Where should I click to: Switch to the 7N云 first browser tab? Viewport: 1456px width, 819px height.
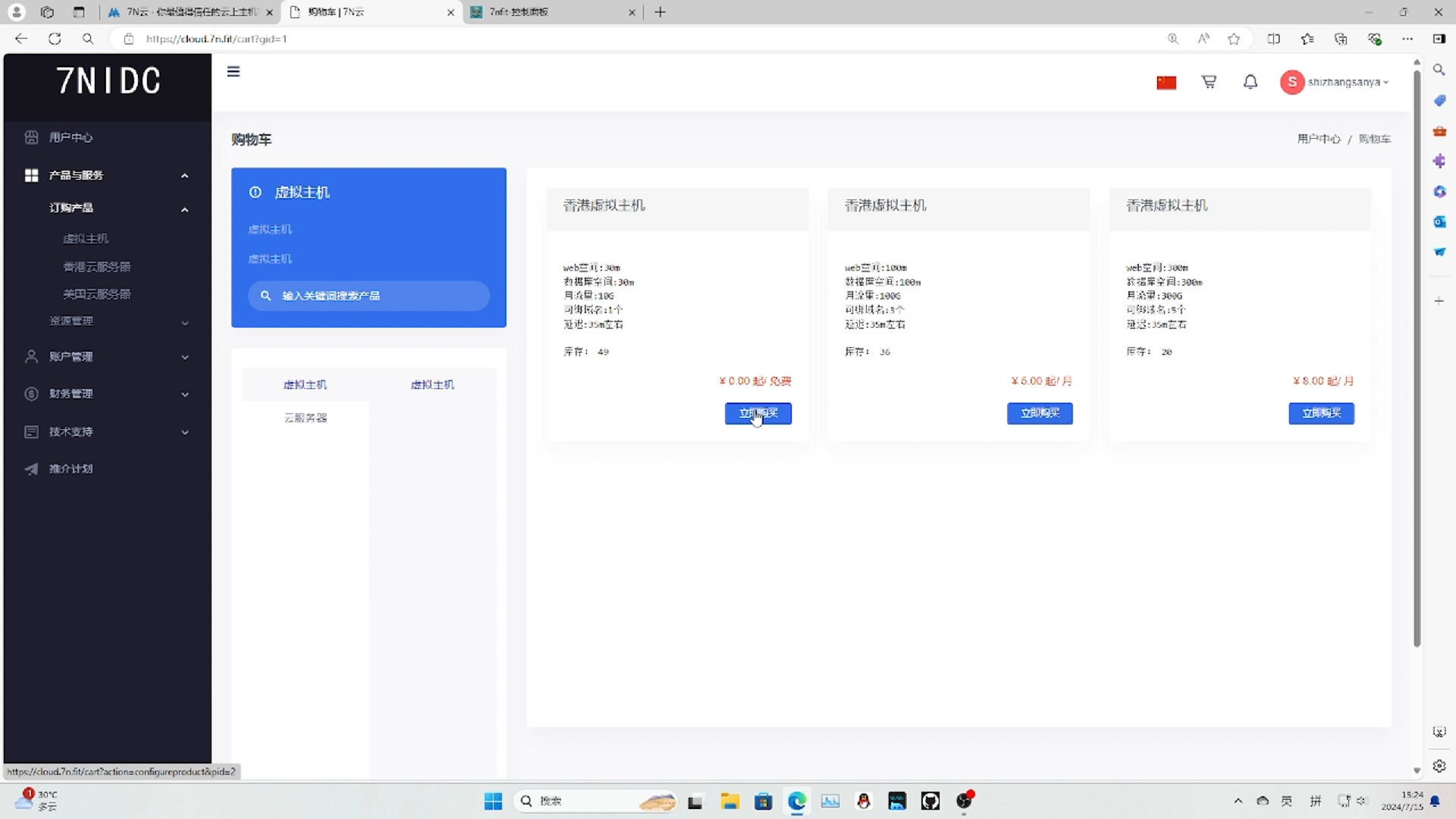coord(190,12)
